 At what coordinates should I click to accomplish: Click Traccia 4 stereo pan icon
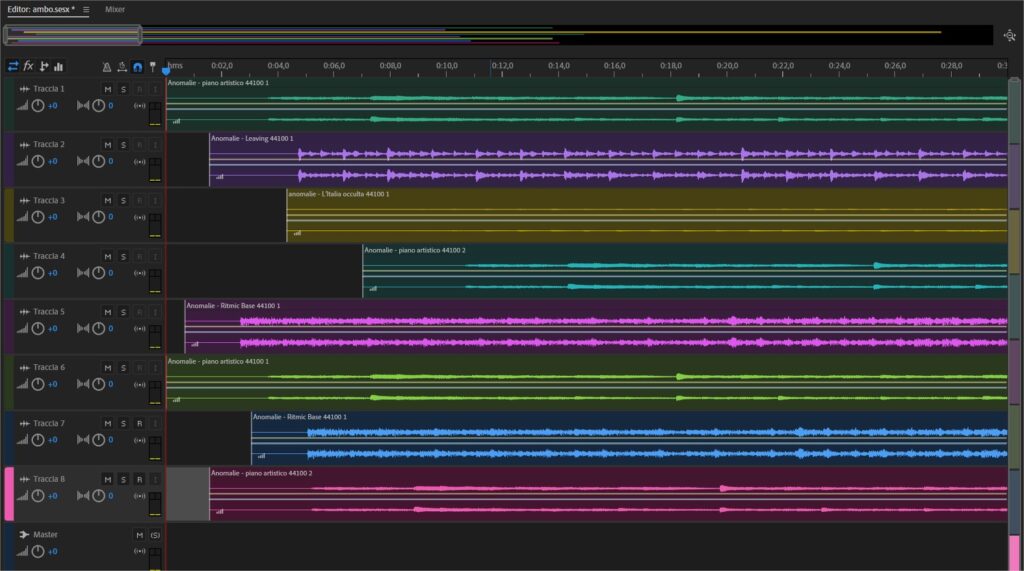pyautogui.click(x=83, y=272)
